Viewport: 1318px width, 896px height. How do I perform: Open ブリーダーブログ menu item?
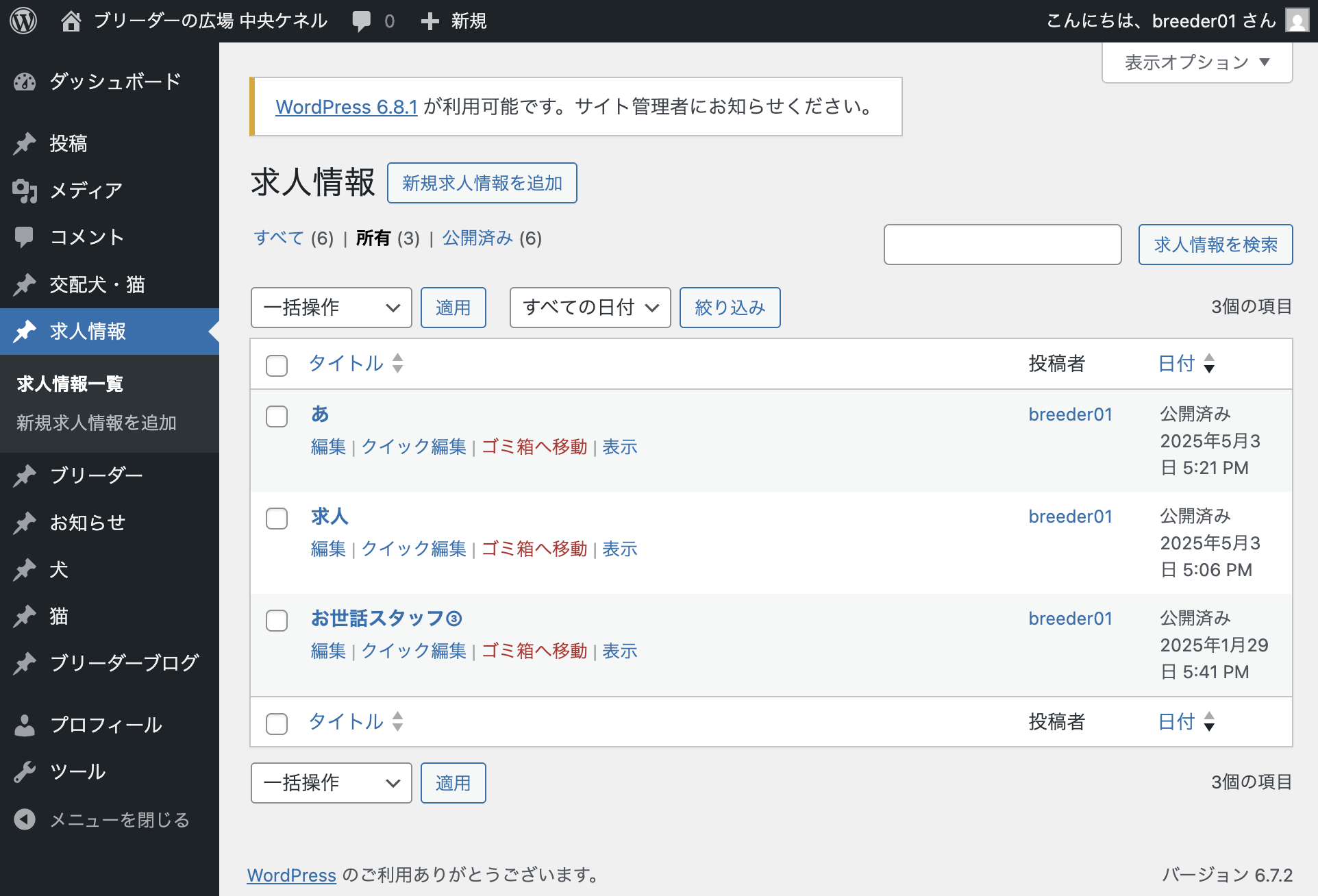point(110,663)
